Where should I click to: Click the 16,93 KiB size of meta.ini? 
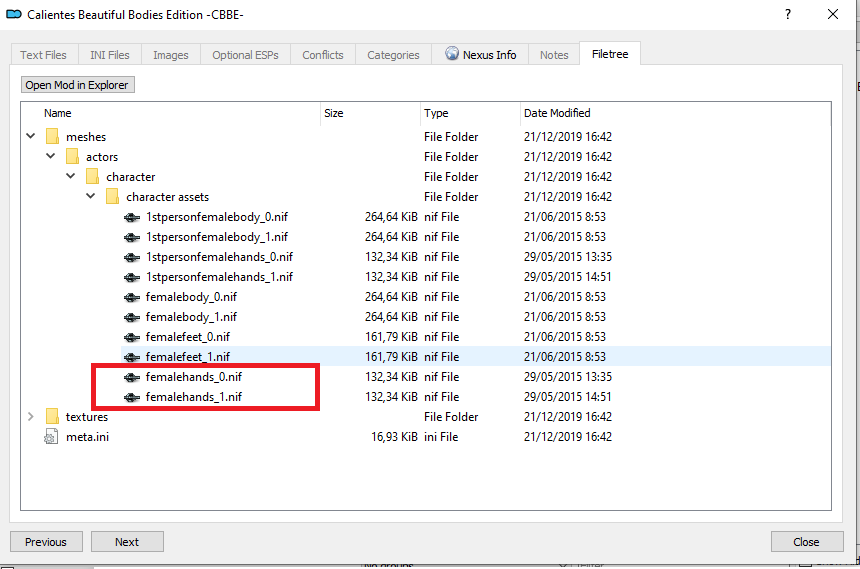[394, 437]
